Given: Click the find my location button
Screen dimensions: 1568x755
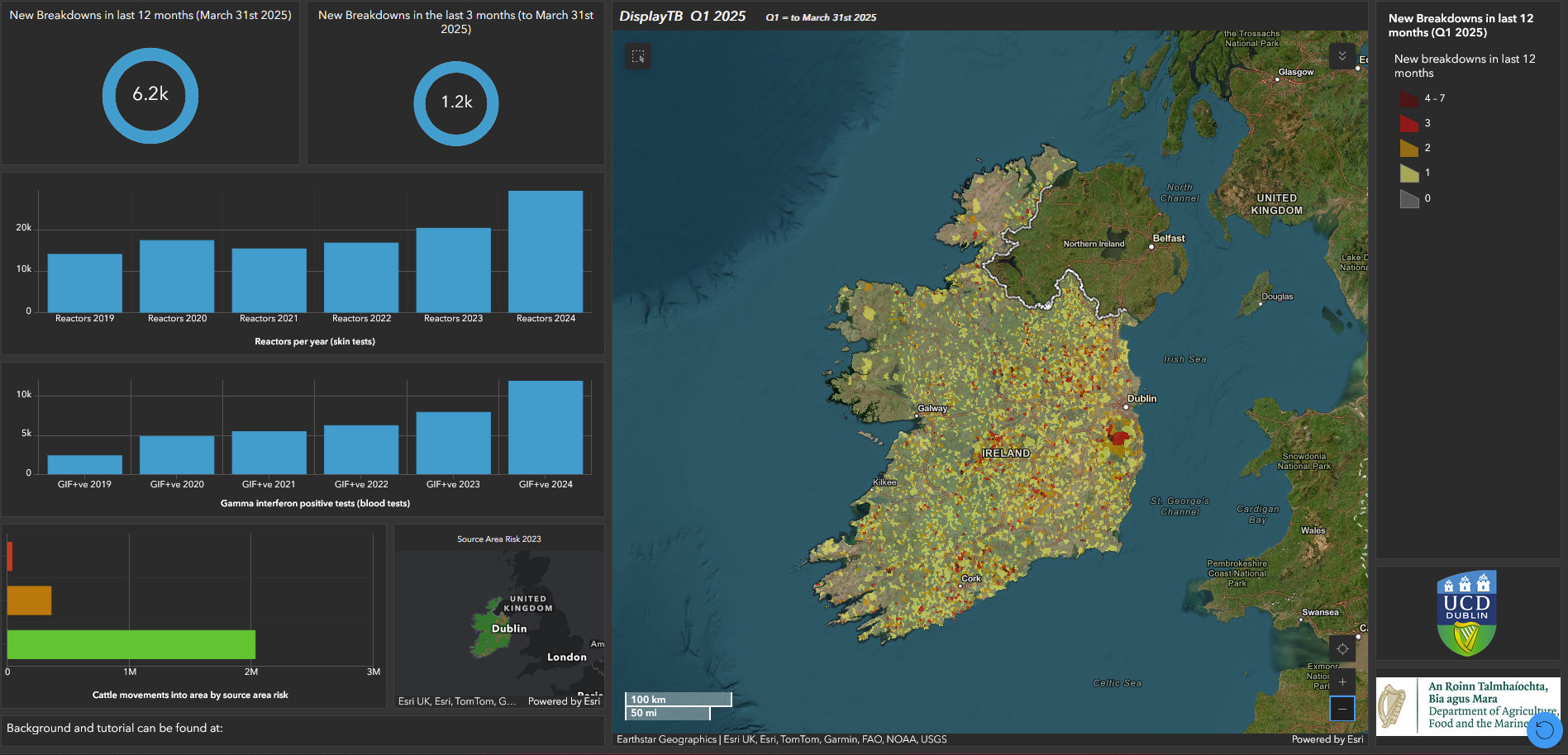Looking at the screenshot, I should pyautogui.click(x=1342, y=648).
